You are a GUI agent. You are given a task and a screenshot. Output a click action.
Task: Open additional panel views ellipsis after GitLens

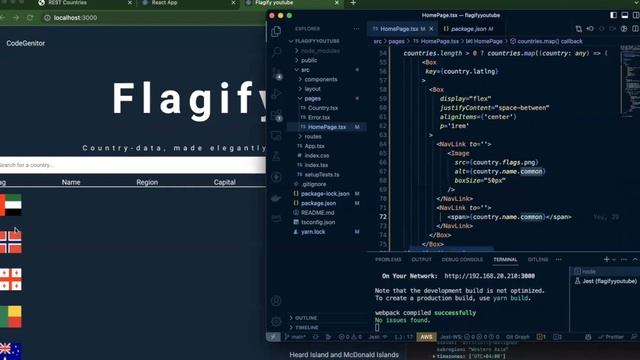(x=558, y=259)
